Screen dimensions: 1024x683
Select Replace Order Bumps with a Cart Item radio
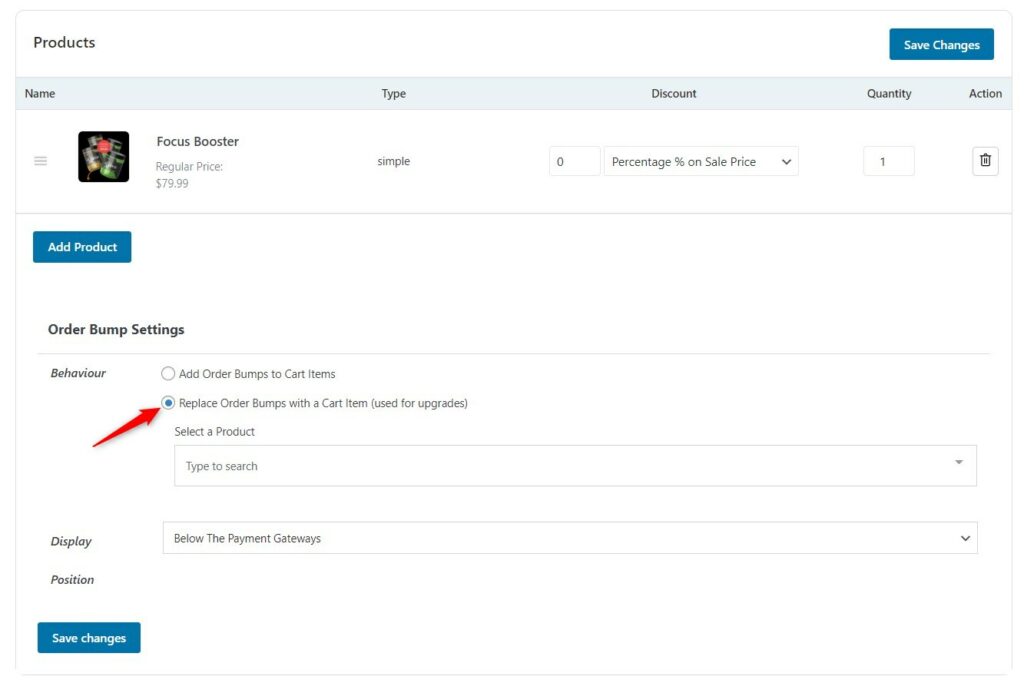(x=168, y=403)
